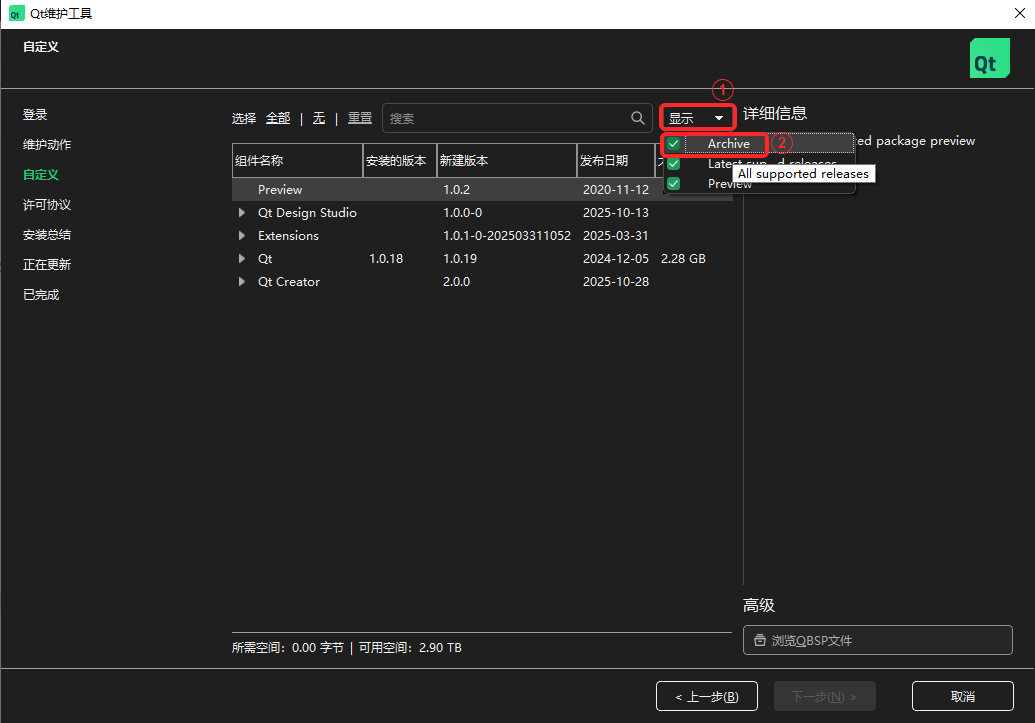Image resolution: width=1035 pixels, height=723 pixels.
Task: Select the 安装总结 step in sidebar
Action: point(47,235)
